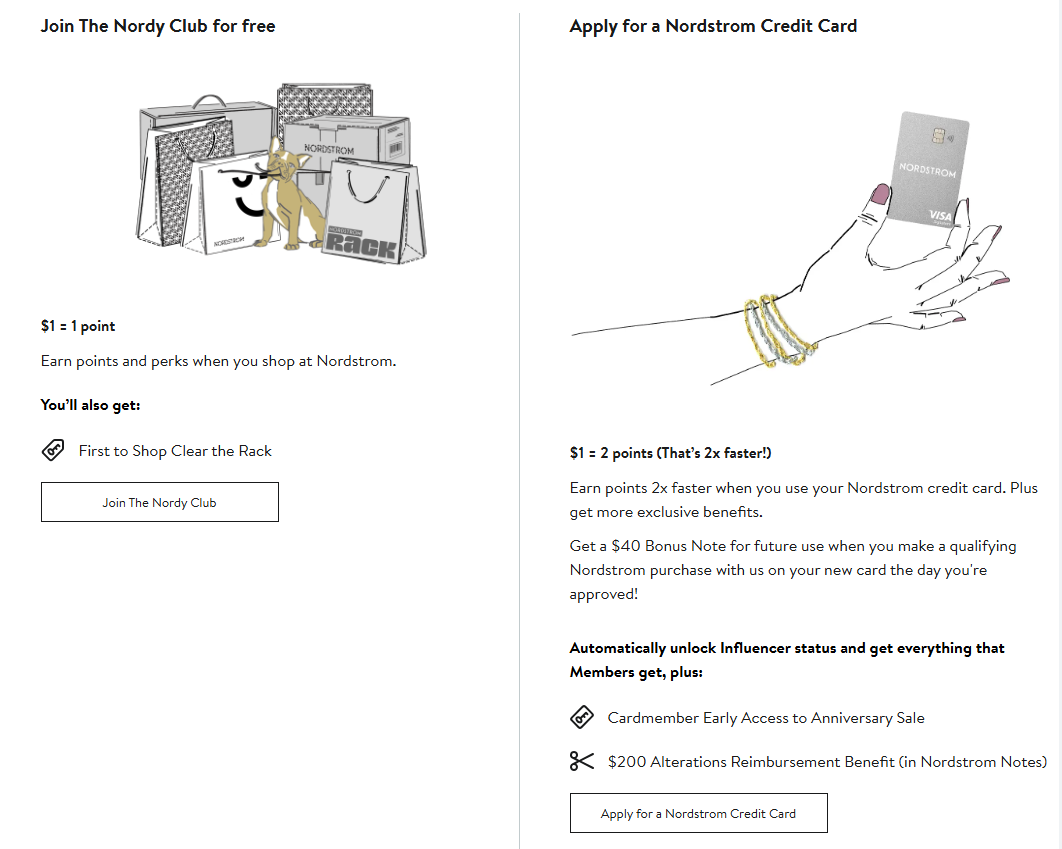This screenshot has height=849, width=1062.
Task: Click the $40 Bonus Note paragraph
Action: click(778, 570)
